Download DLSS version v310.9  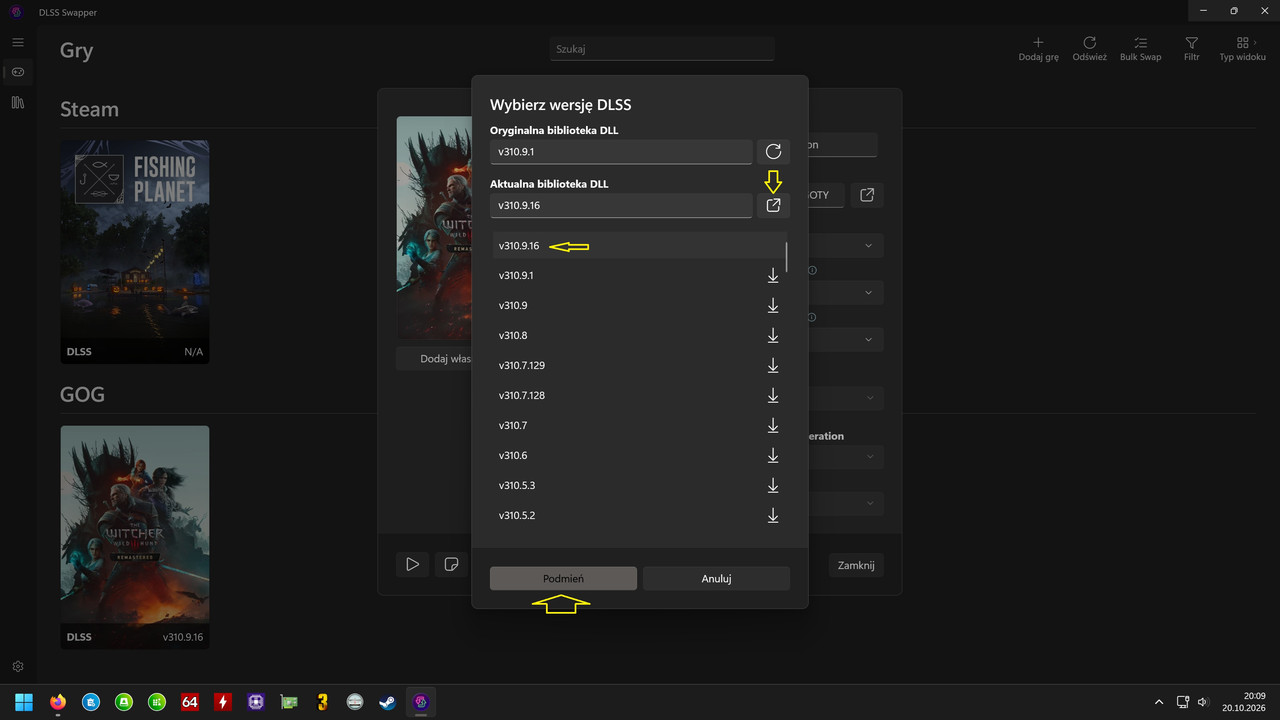(773, 305)
